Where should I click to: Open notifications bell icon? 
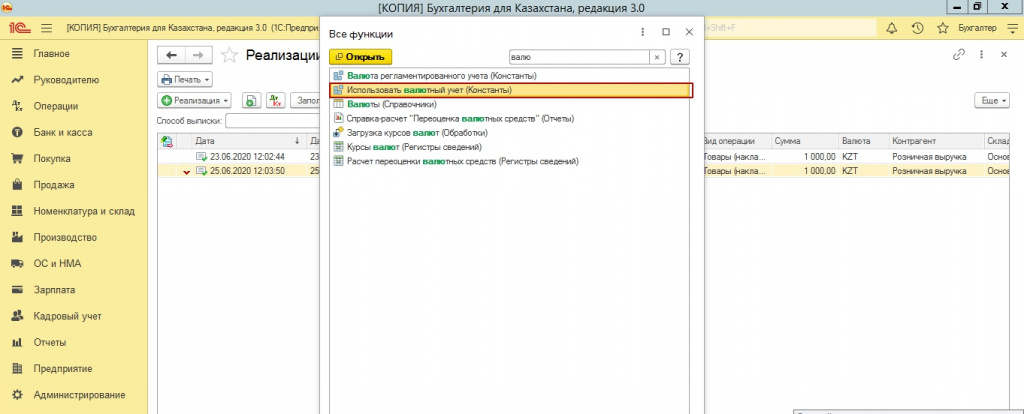[x=891, y=28]
